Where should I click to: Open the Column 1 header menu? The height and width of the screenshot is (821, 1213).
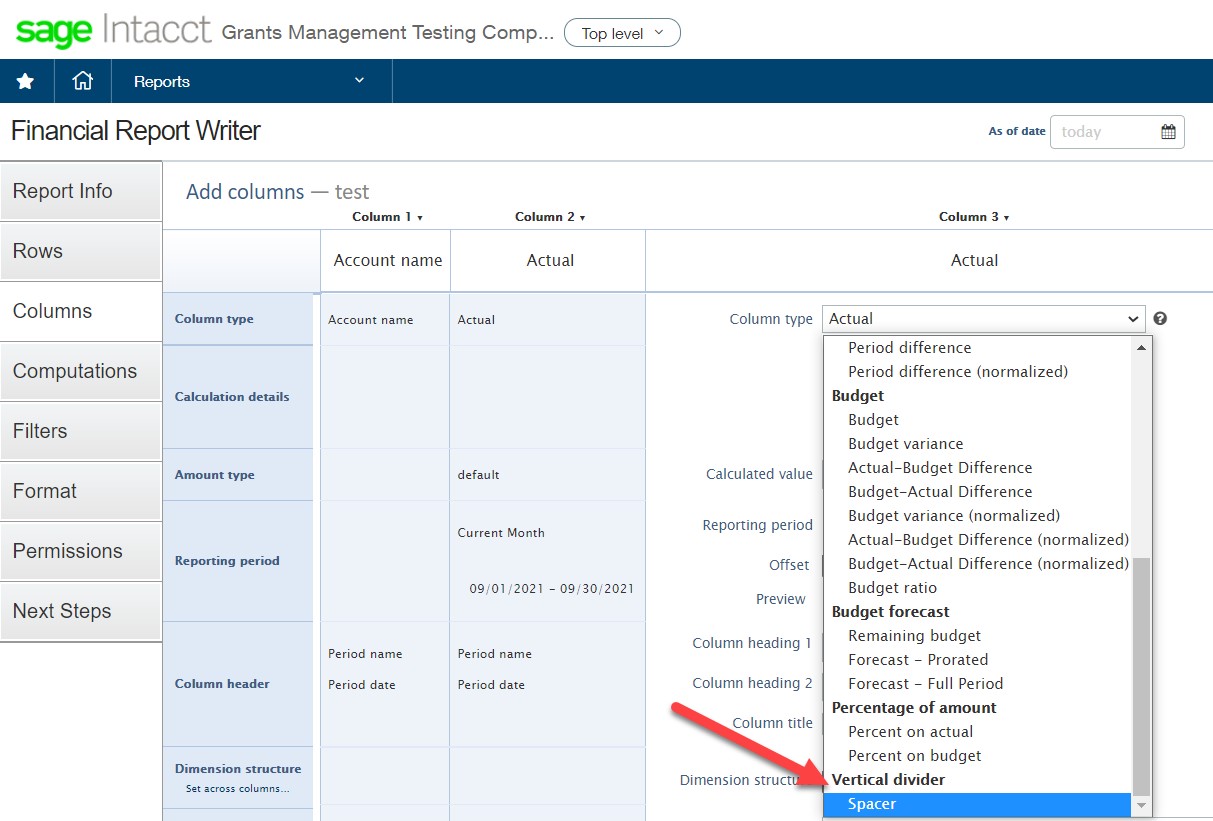pos(388,217)
